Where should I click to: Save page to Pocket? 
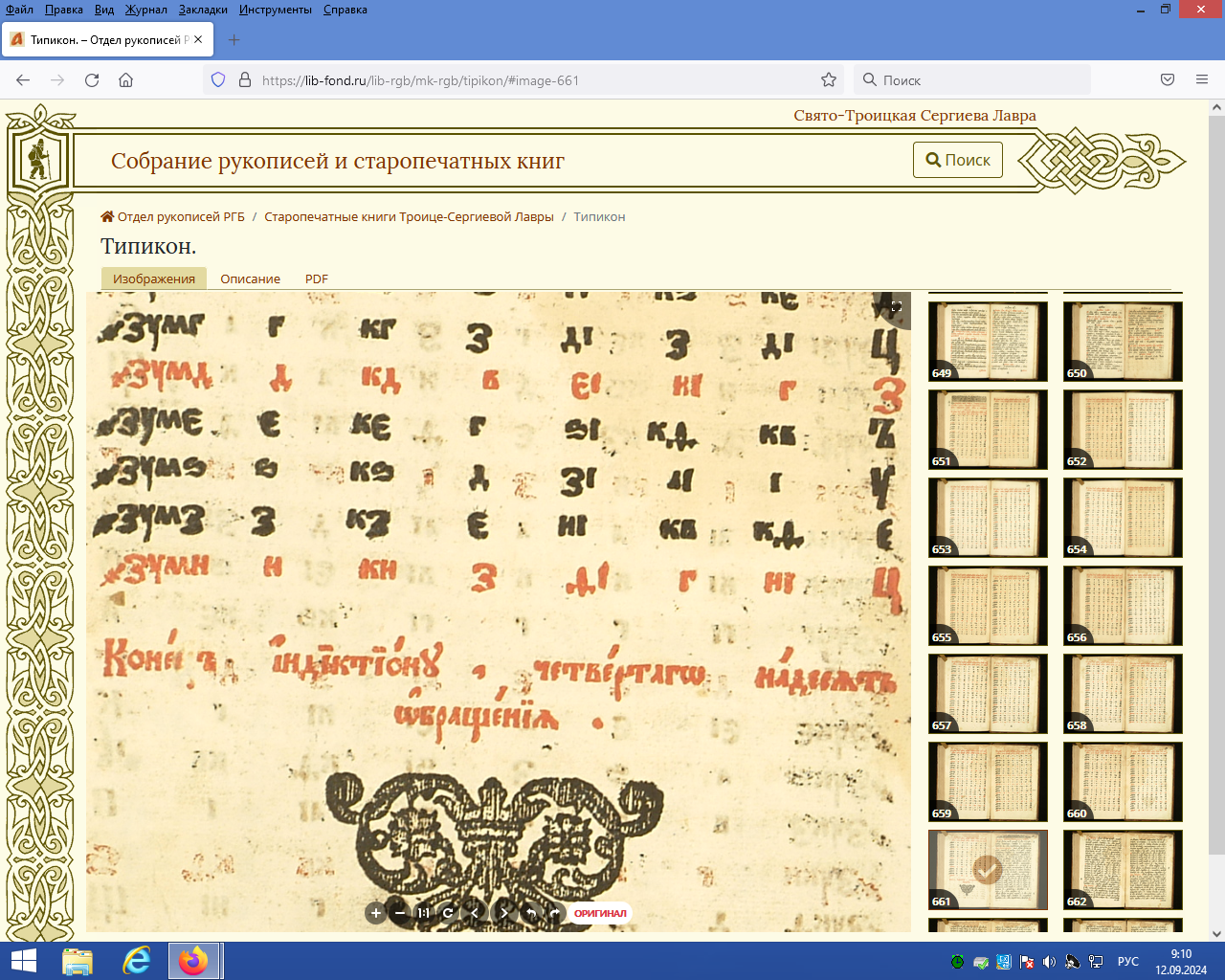click(1168, 80)
